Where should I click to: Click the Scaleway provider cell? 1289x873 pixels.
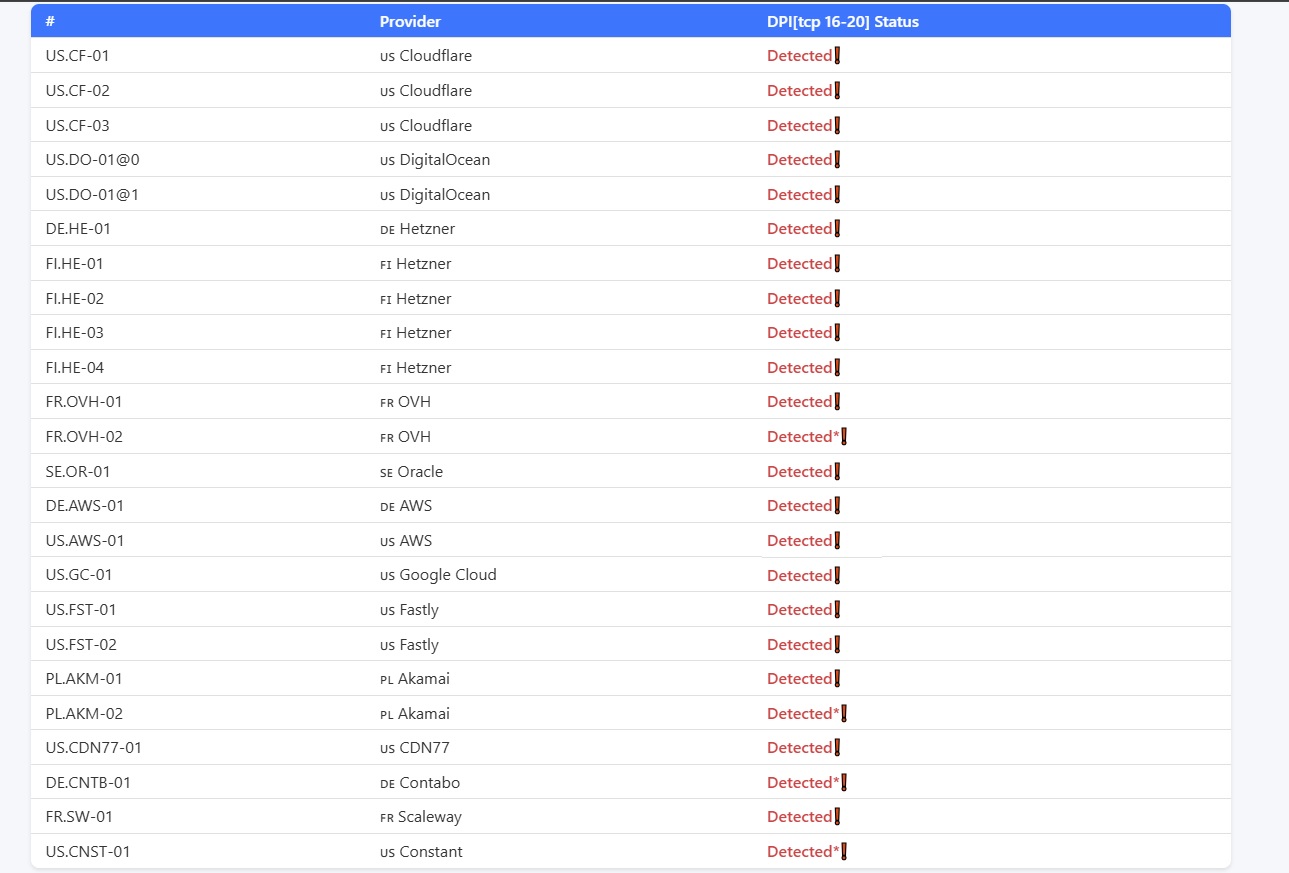tap(429, 817)
